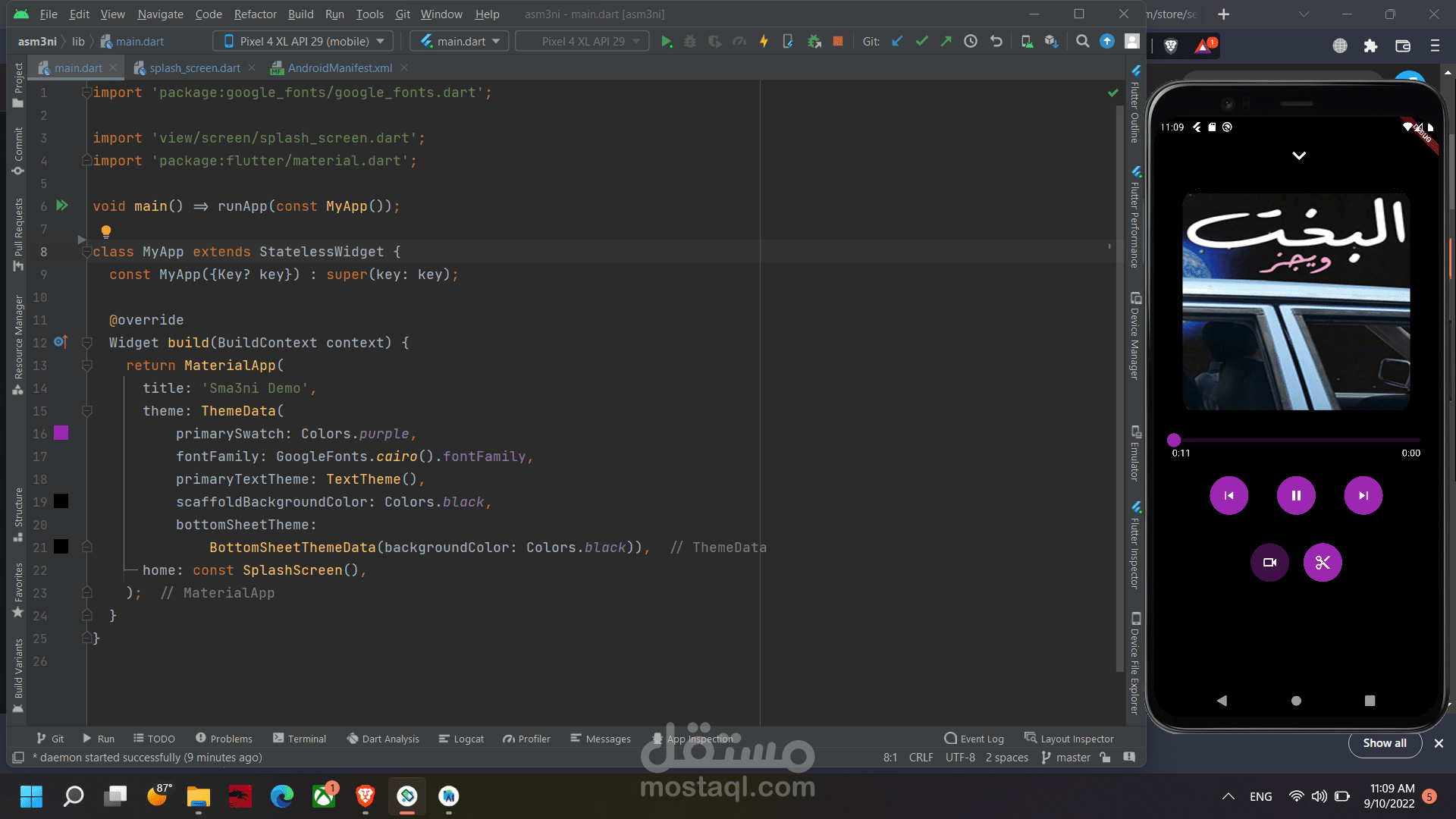Viewport: 1456px width, 819px height.
Task: Open the Pixel 4 XL API 29 (mobile) device dropdown
Action: click(303, 42)
